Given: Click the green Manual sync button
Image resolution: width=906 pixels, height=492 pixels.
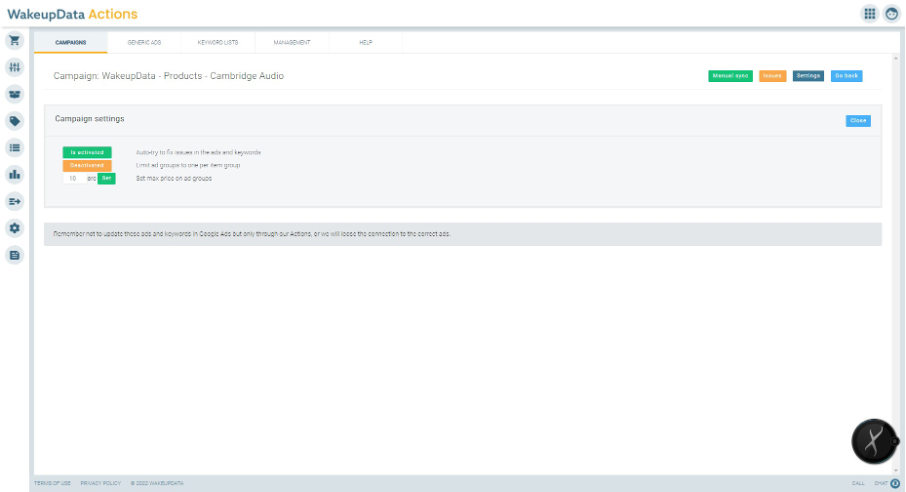Looking at the screenshot, I should [730, 76].
